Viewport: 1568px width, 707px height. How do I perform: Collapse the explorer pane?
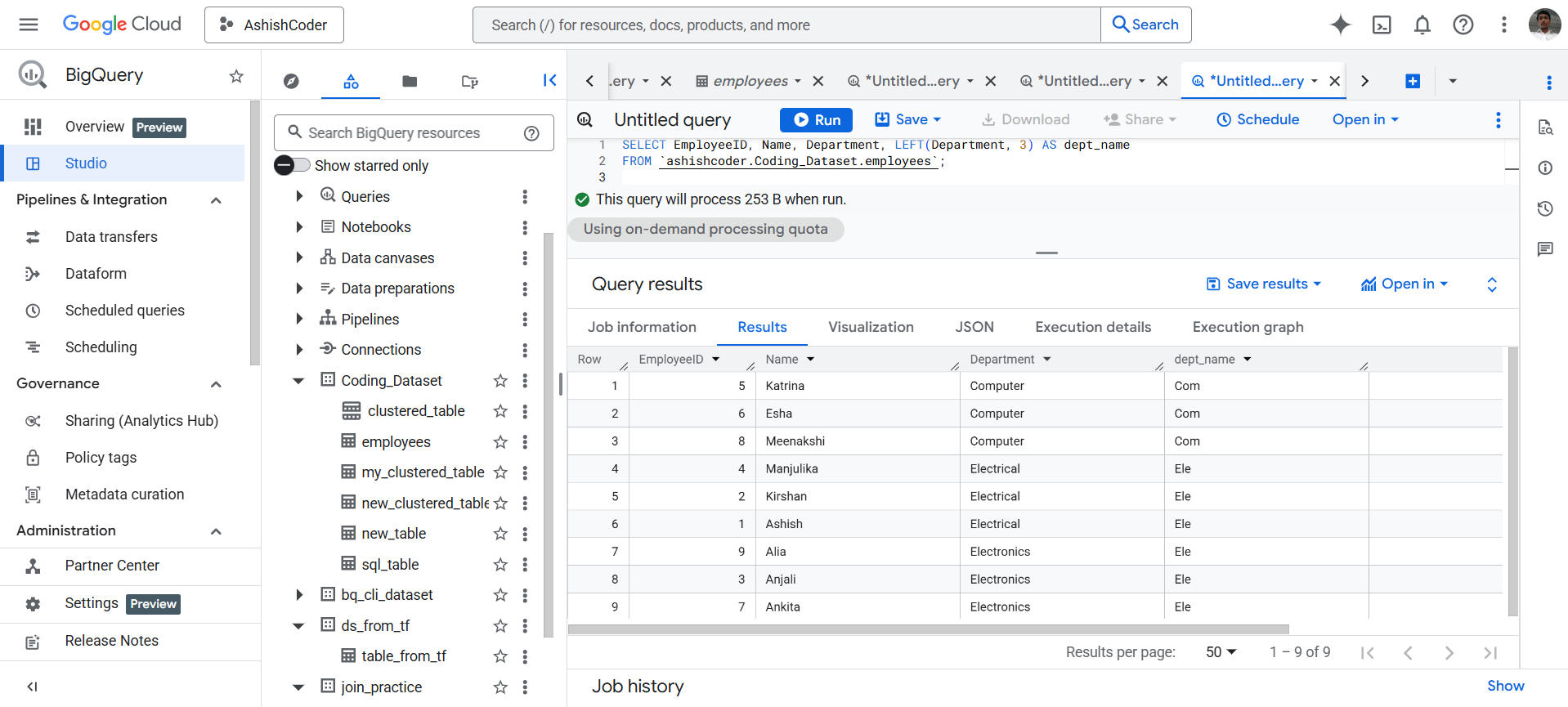[550, 80]
